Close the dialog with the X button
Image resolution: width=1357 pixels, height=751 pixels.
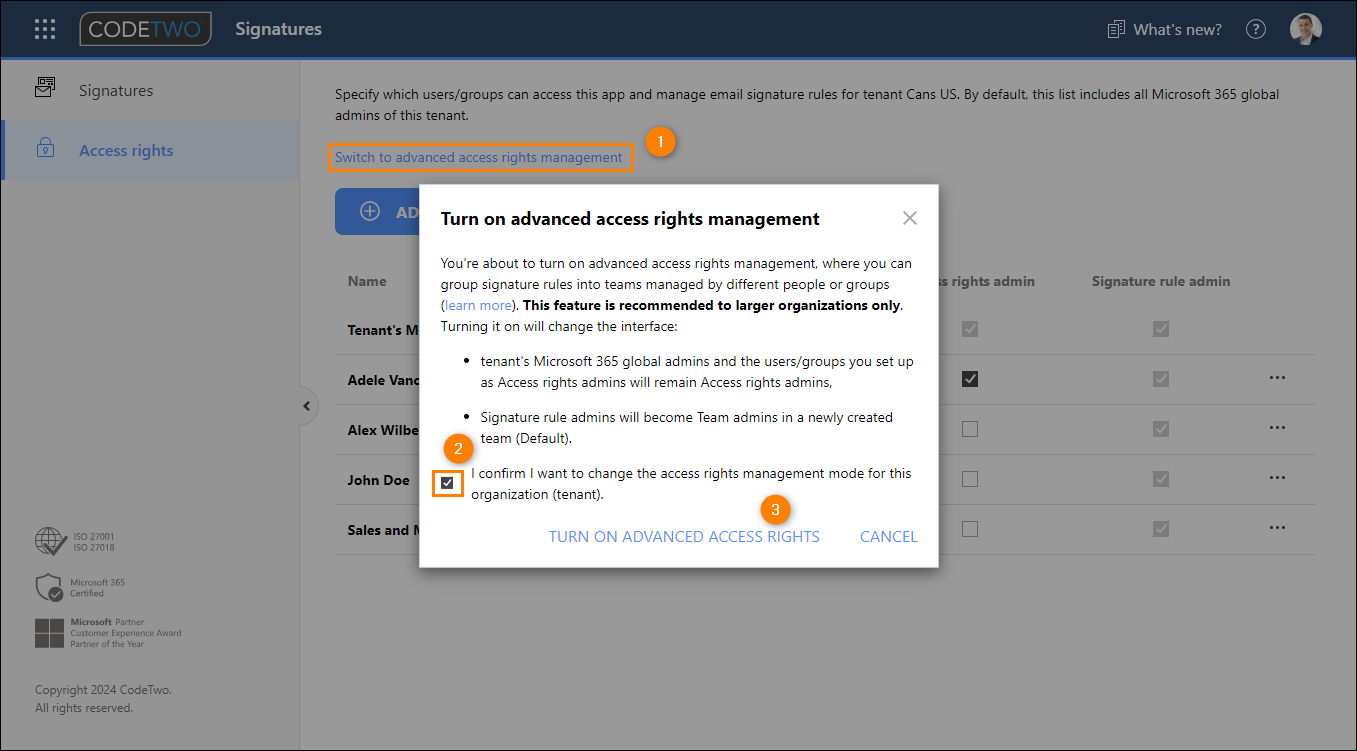tap(910, 218)
